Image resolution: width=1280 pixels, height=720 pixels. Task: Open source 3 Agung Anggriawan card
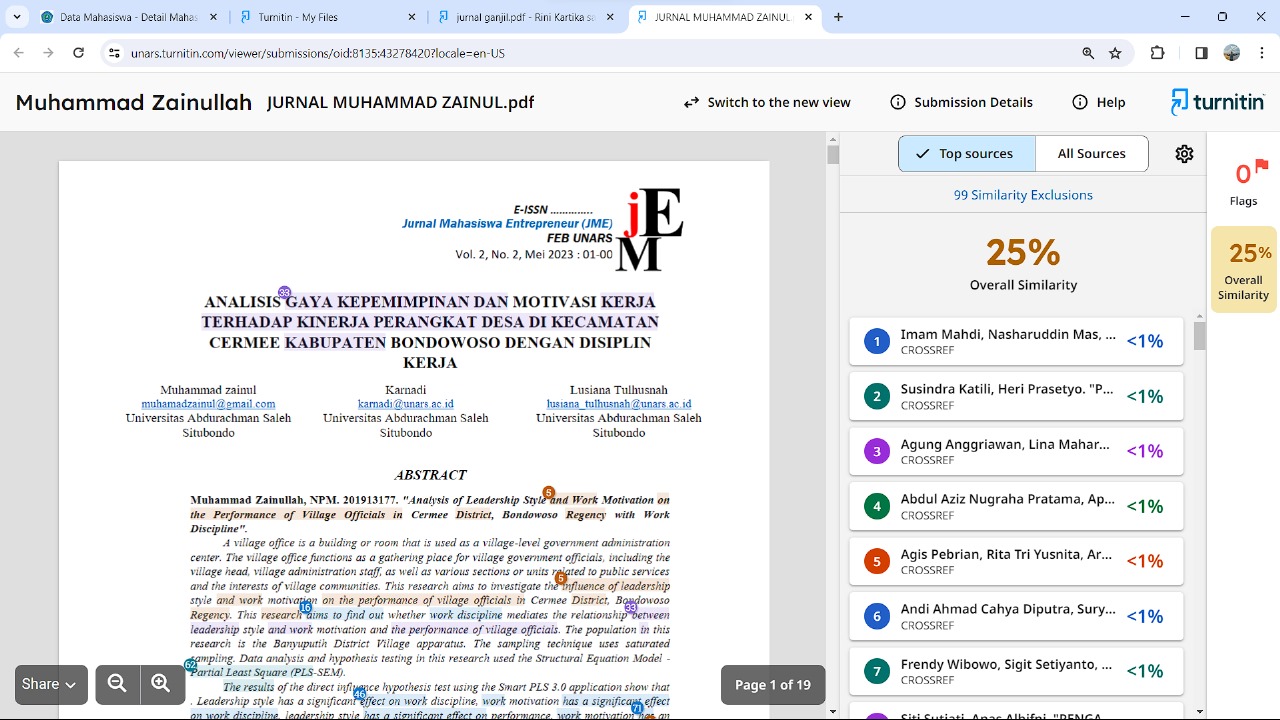tap(1016, 451)
